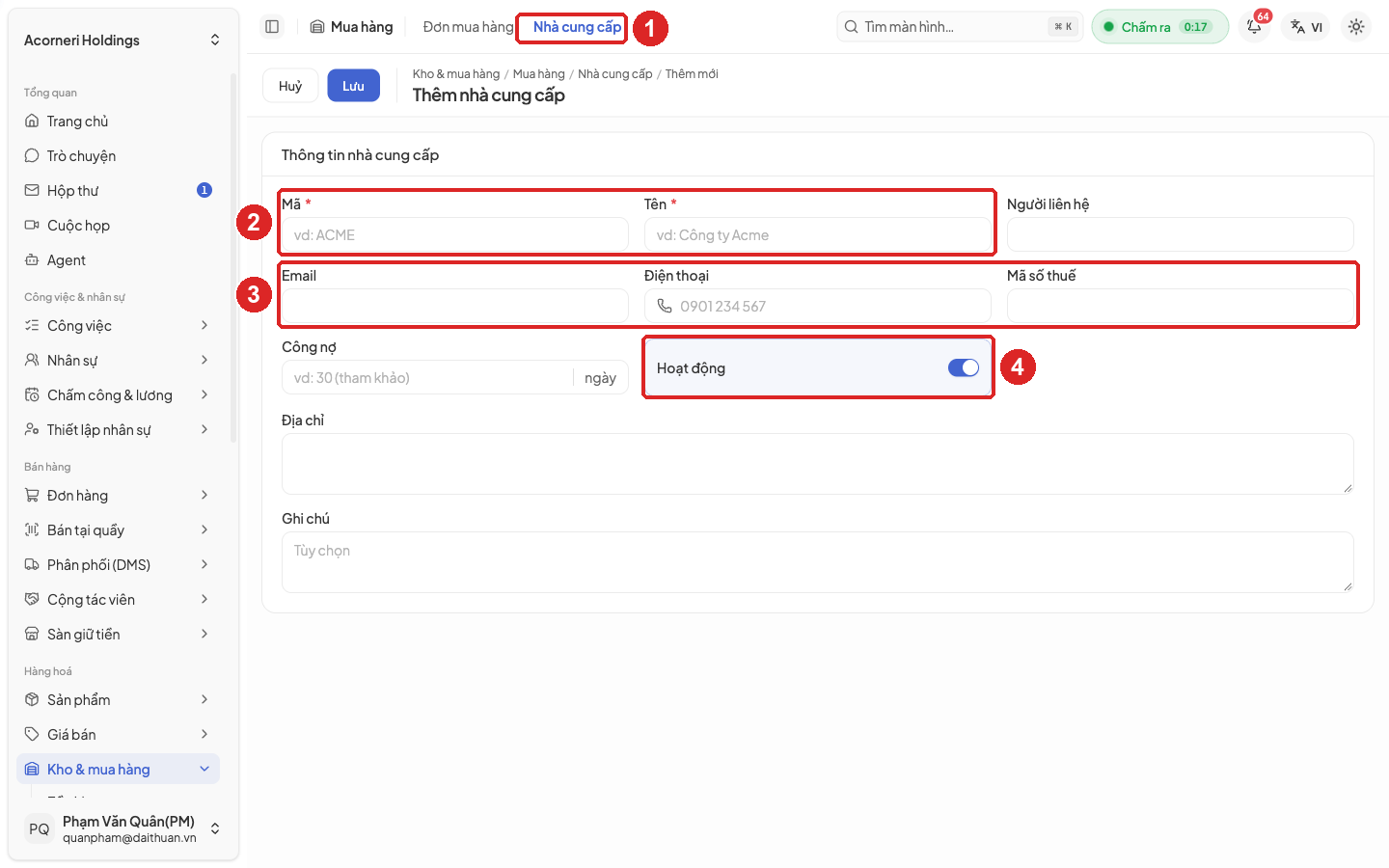Open the Agent item
The width and height of the screenshot is (1389, 868).
pyautogui.click(x=118, y=260)
